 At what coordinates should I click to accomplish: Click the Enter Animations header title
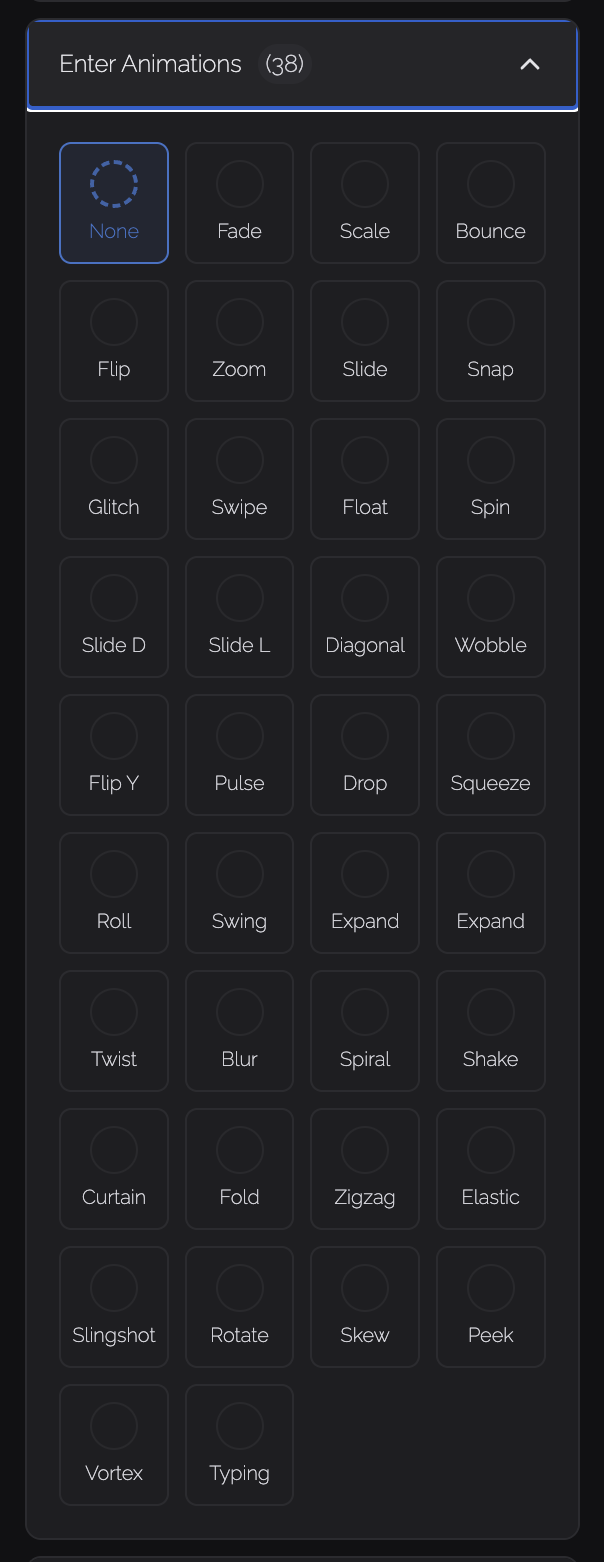click(151, 65)
